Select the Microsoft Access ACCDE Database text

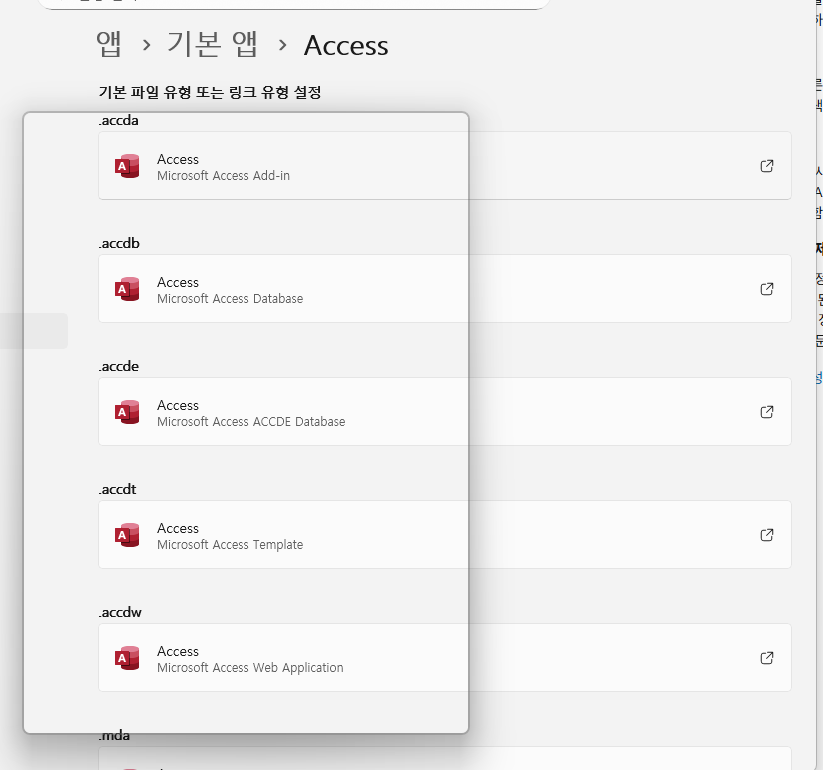(251, 421)
